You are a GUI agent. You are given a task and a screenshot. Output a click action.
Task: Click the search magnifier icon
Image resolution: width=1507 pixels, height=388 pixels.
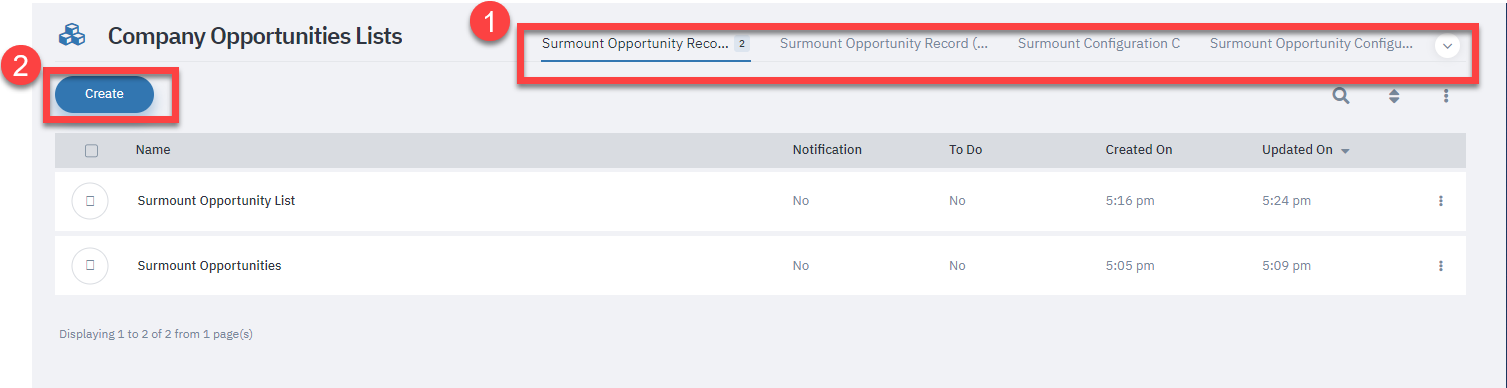point(1341,96)
